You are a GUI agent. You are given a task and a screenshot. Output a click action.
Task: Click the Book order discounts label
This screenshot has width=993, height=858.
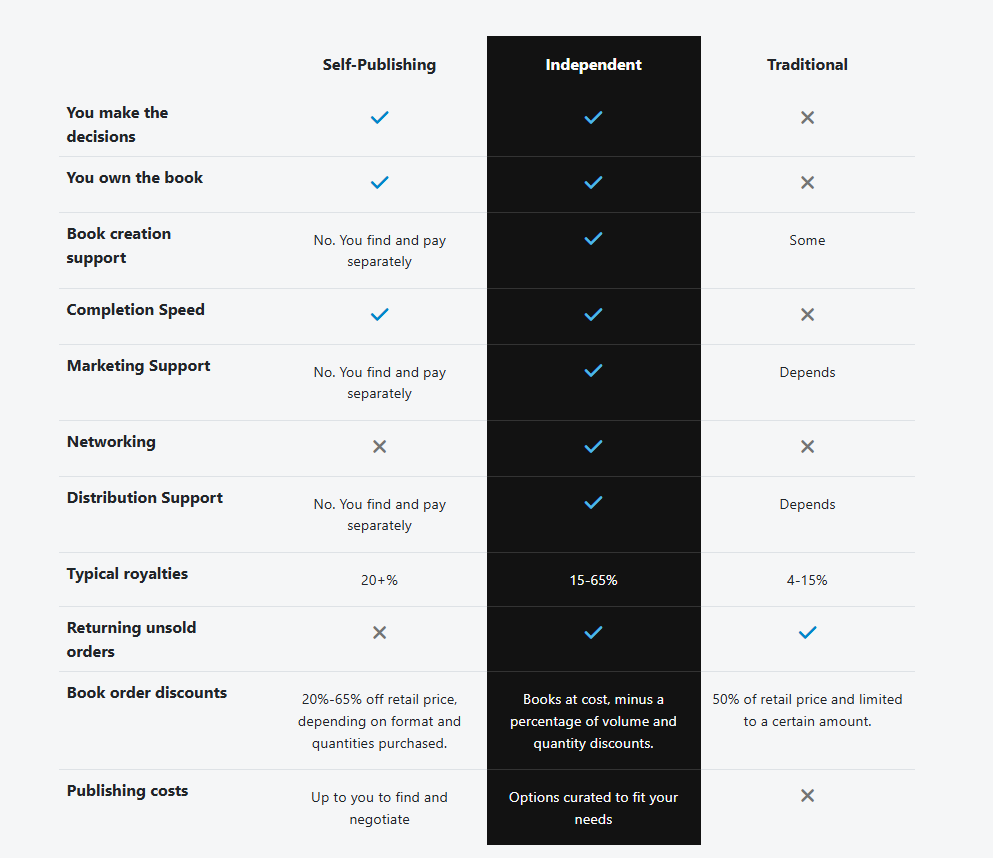tap(146, 693)
